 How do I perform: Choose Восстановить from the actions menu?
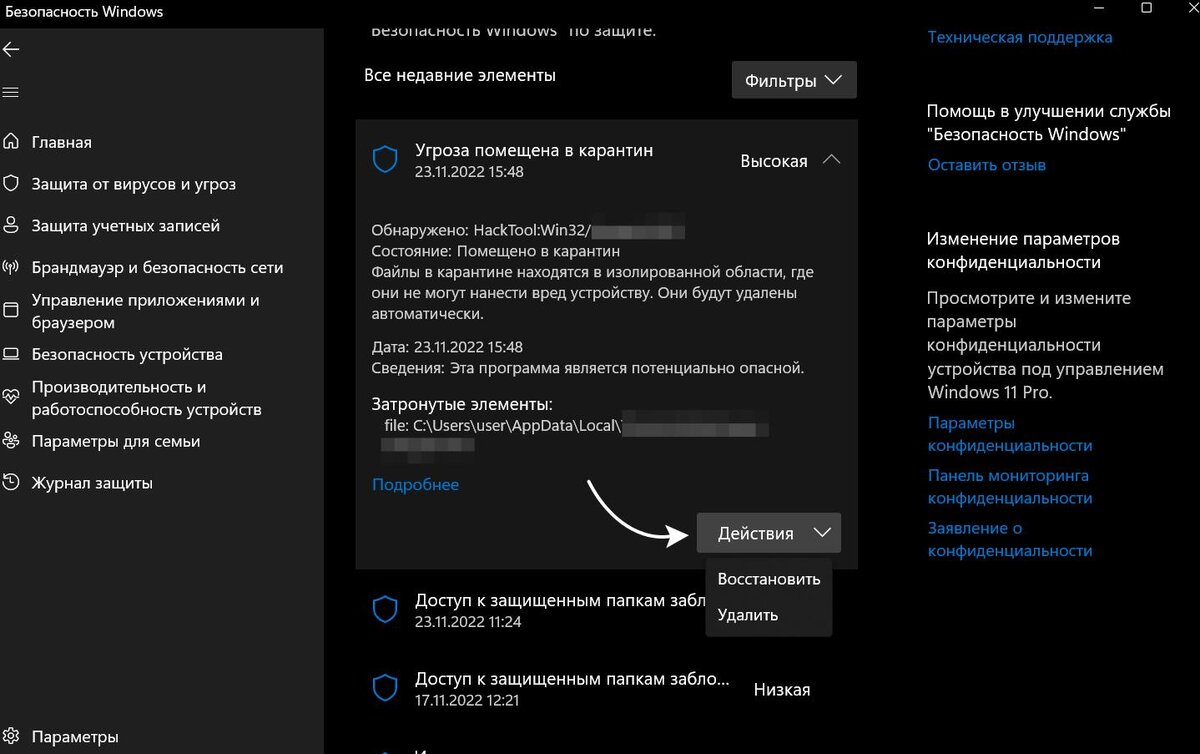[x=768, y=579]
